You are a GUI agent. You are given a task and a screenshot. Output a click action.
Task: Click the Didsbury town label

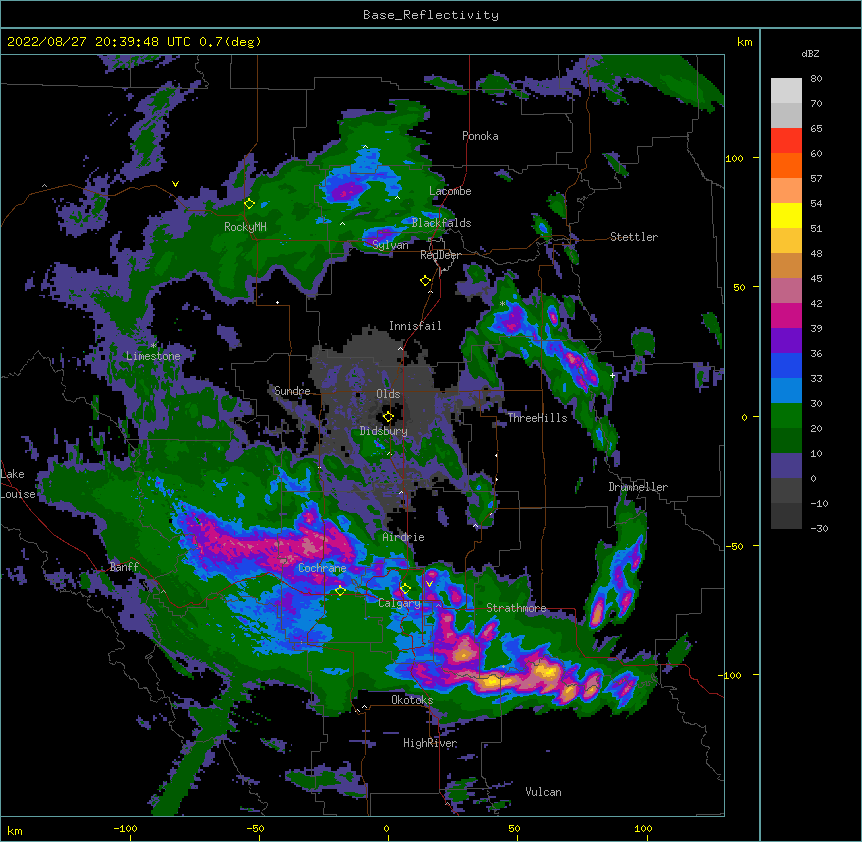tap(383, 431)
